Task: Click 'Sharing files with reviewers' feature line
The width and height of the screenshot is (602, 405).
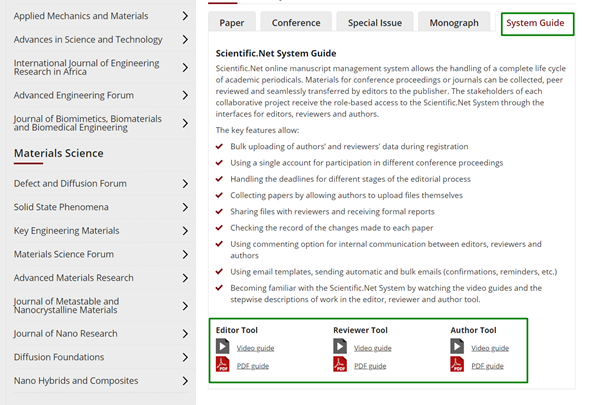Action: coord(332,212)
